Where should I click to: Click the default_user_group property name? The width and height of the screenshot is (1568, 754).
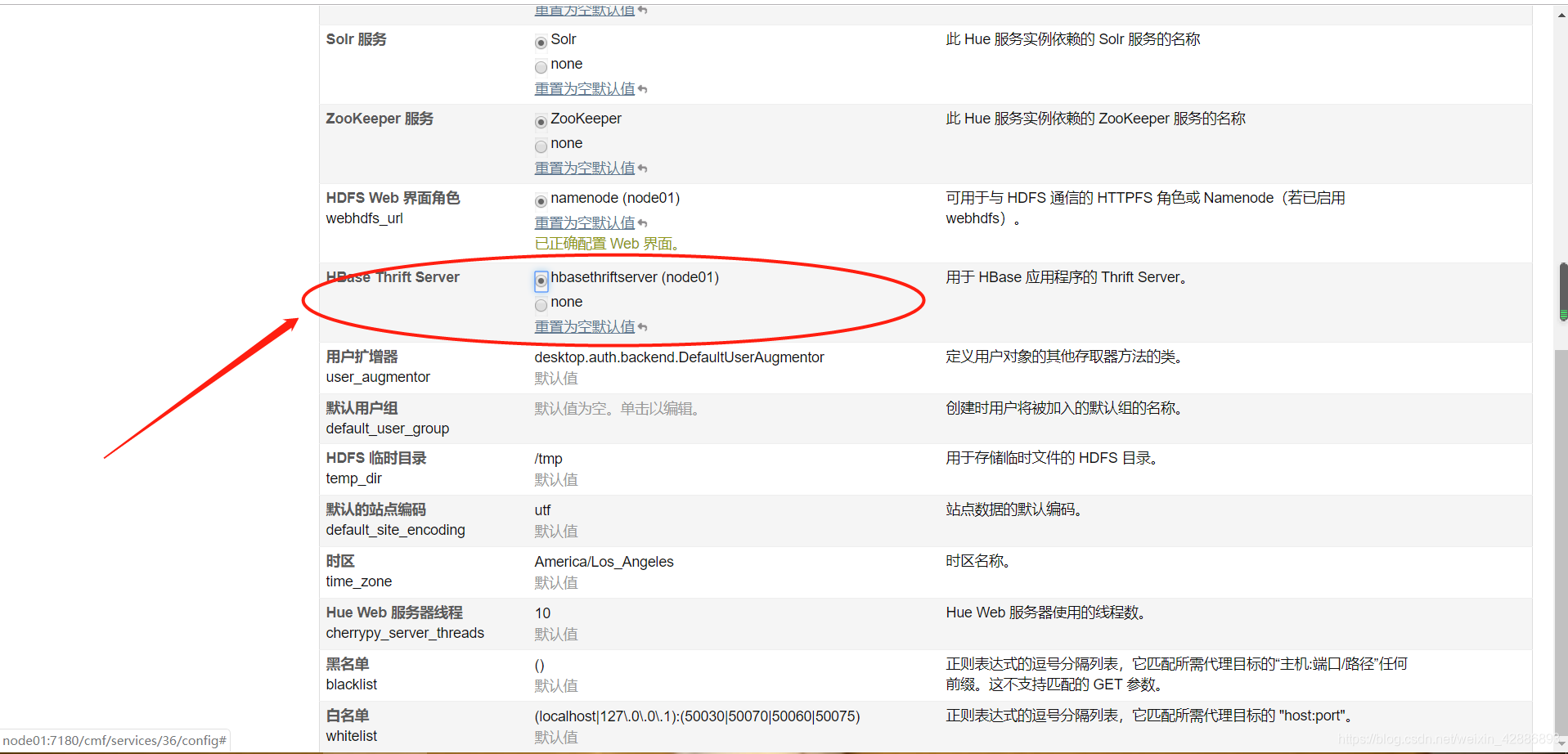point(388,429)
